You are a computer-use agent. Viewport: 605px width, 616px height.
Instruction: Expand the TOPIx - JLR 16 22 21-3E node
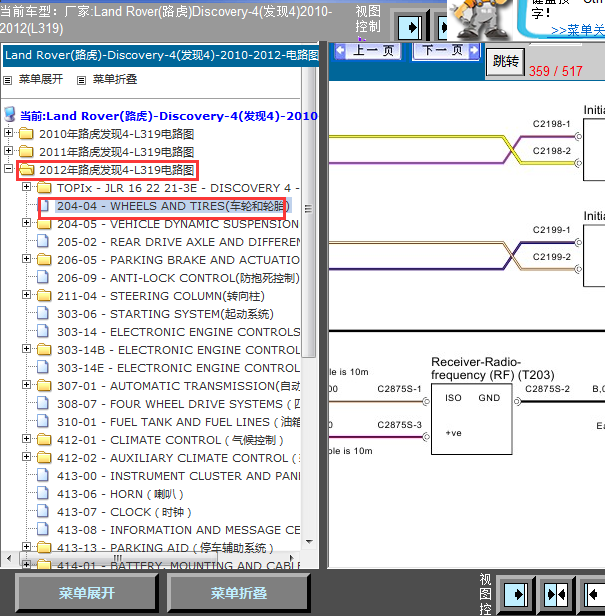coord(26,187)
